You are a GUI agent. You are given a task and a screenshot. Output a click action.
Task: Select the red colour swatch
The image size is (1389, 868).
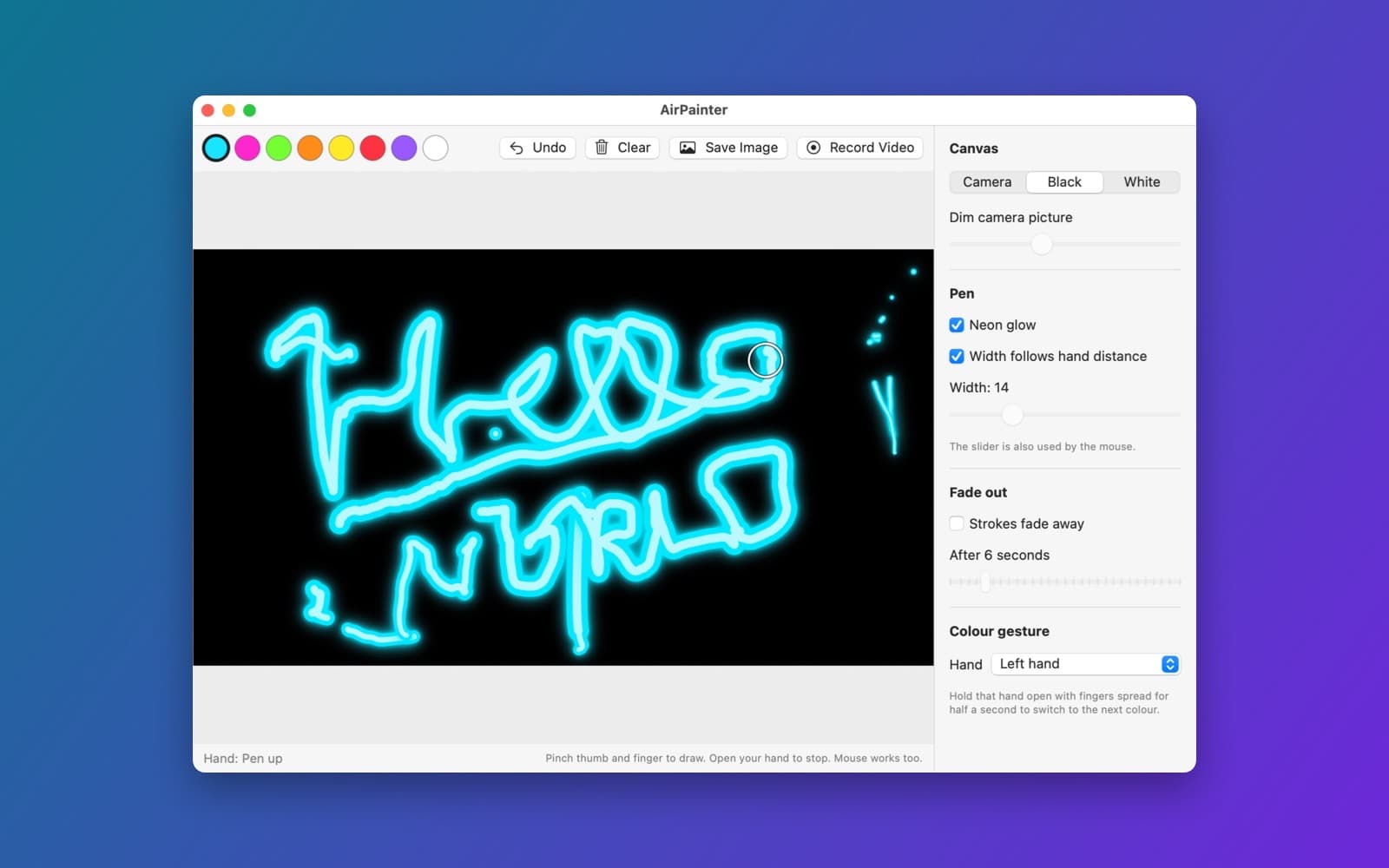(x=372, y=148)
